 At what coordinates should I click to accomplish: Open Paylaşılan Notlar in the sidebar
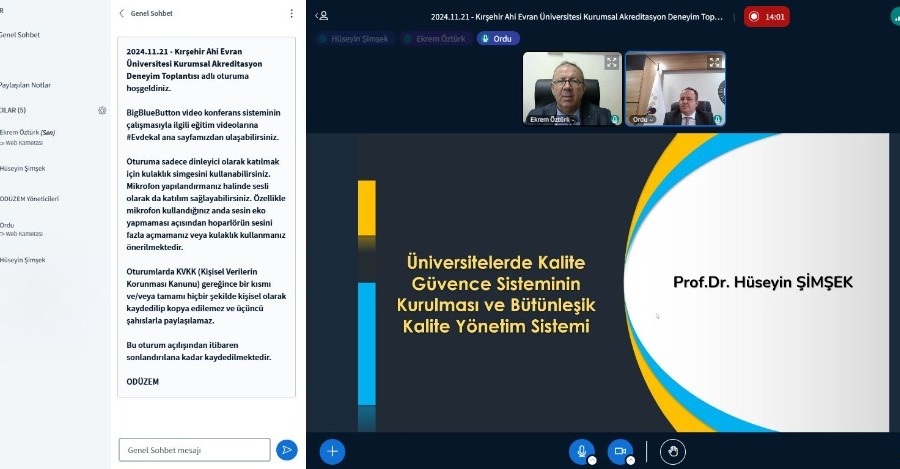click(x=25, y=85)
